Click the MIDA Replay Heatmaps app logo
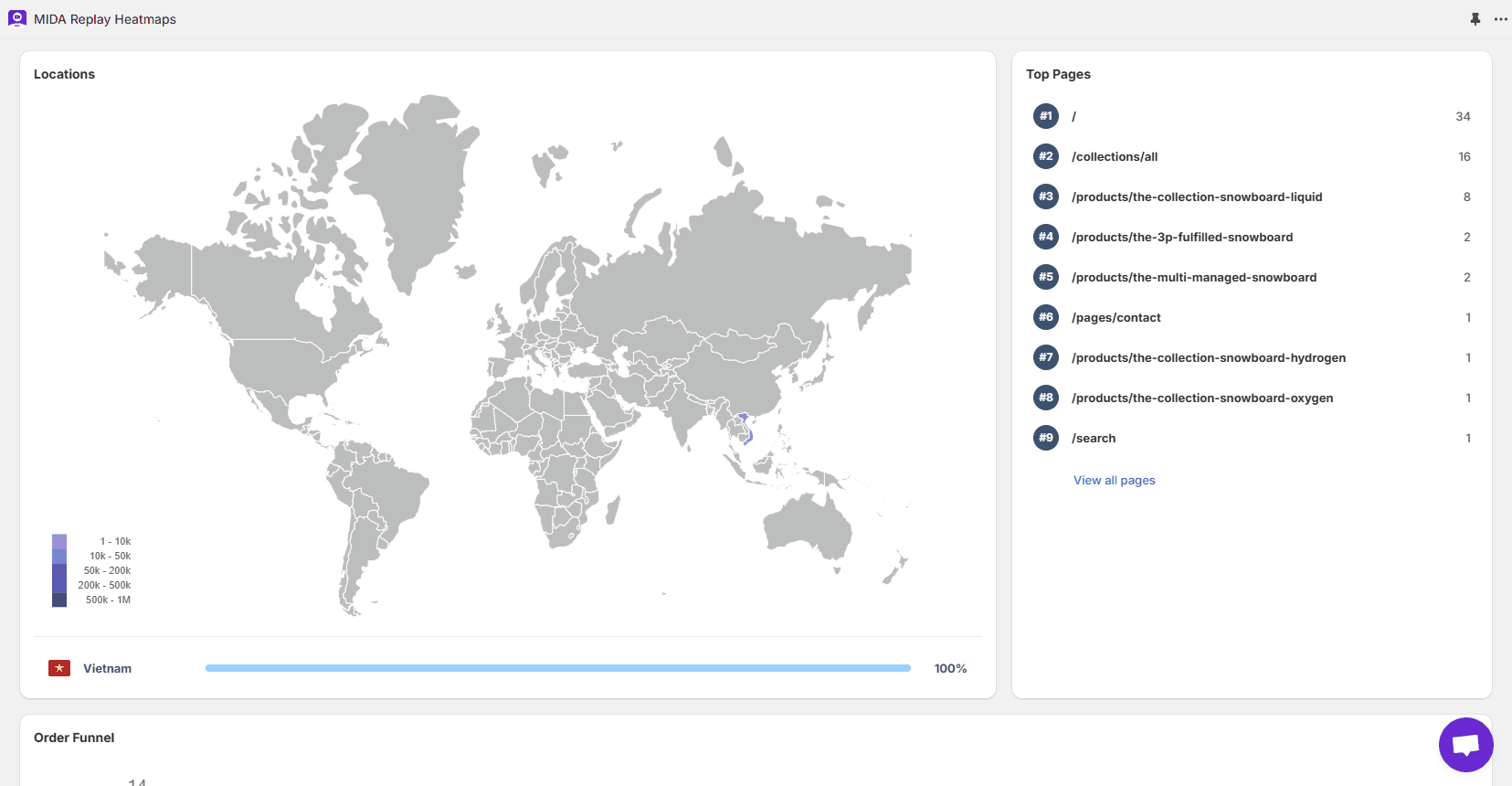This screenshot has width=1512, height=786. (x=17, y=18)
